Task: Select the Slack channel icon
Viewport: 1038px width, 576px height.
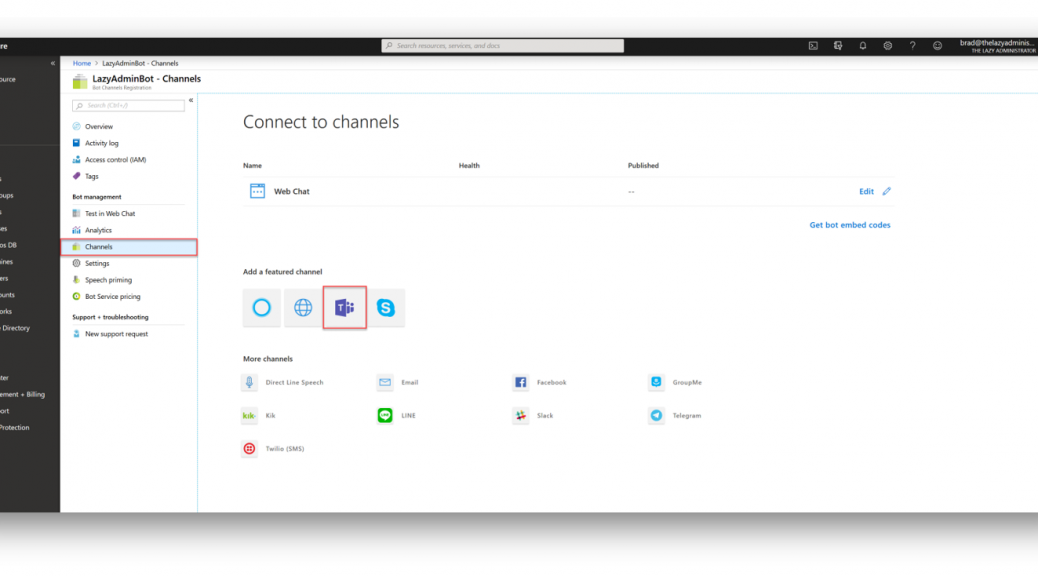Action: click(520, 416)
